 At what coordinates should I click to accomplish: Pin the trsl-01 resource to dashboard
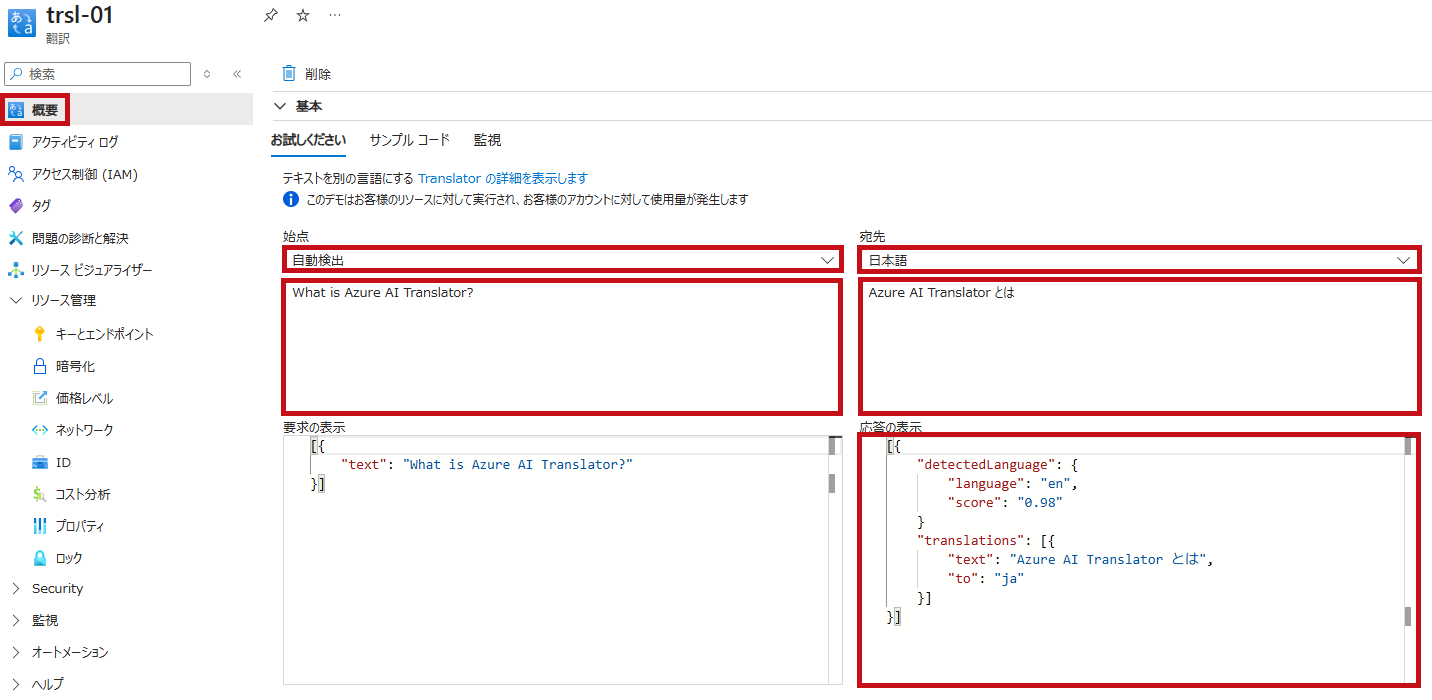tap(270, 15)
